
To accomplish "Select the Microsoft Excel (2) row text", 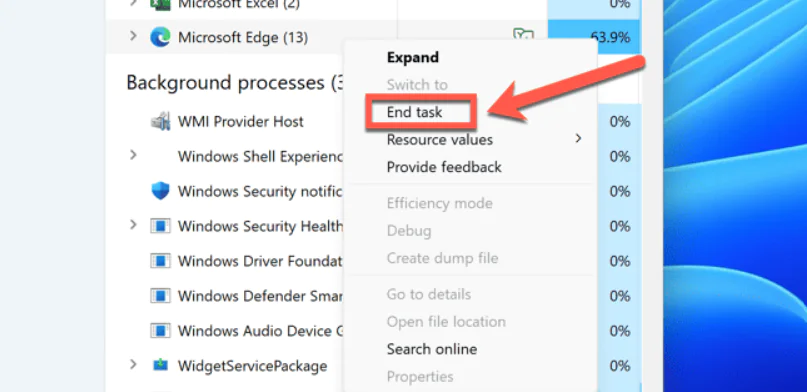I will pos(239,4).
